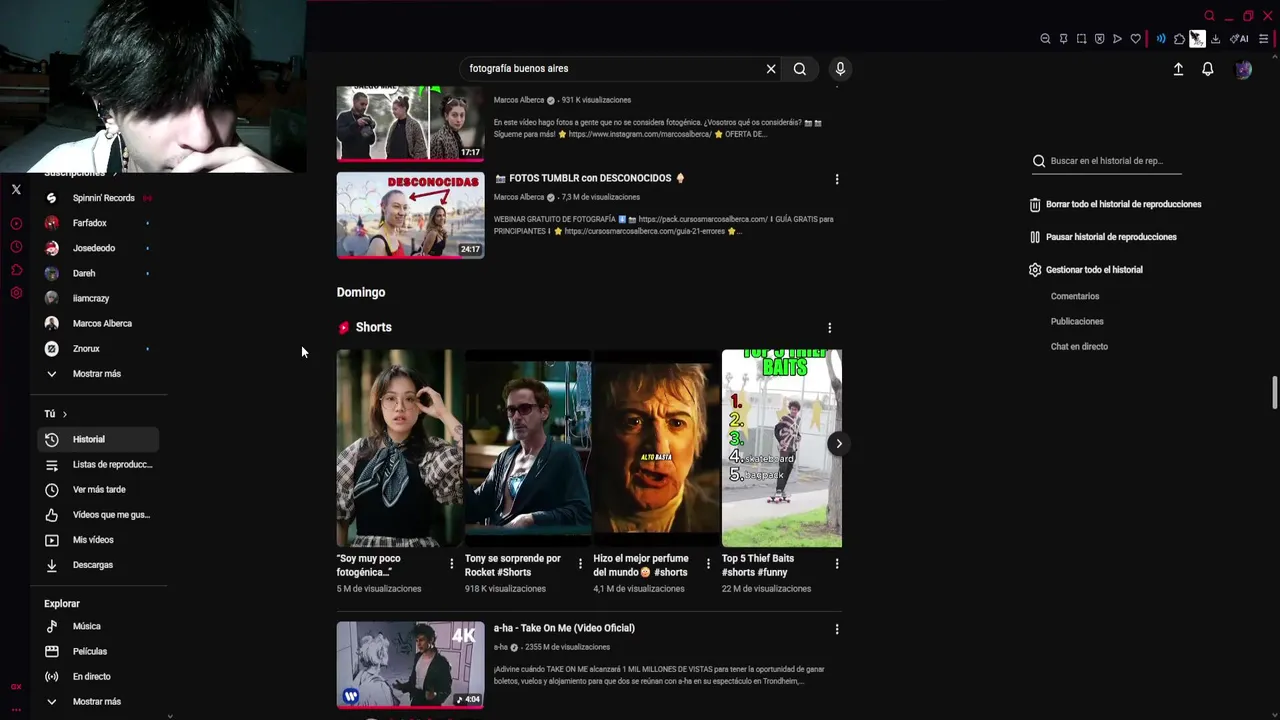Open Vídeos que me gustan in sidebar
Viewport: 1280px width, 720px height.
point(98,514)
